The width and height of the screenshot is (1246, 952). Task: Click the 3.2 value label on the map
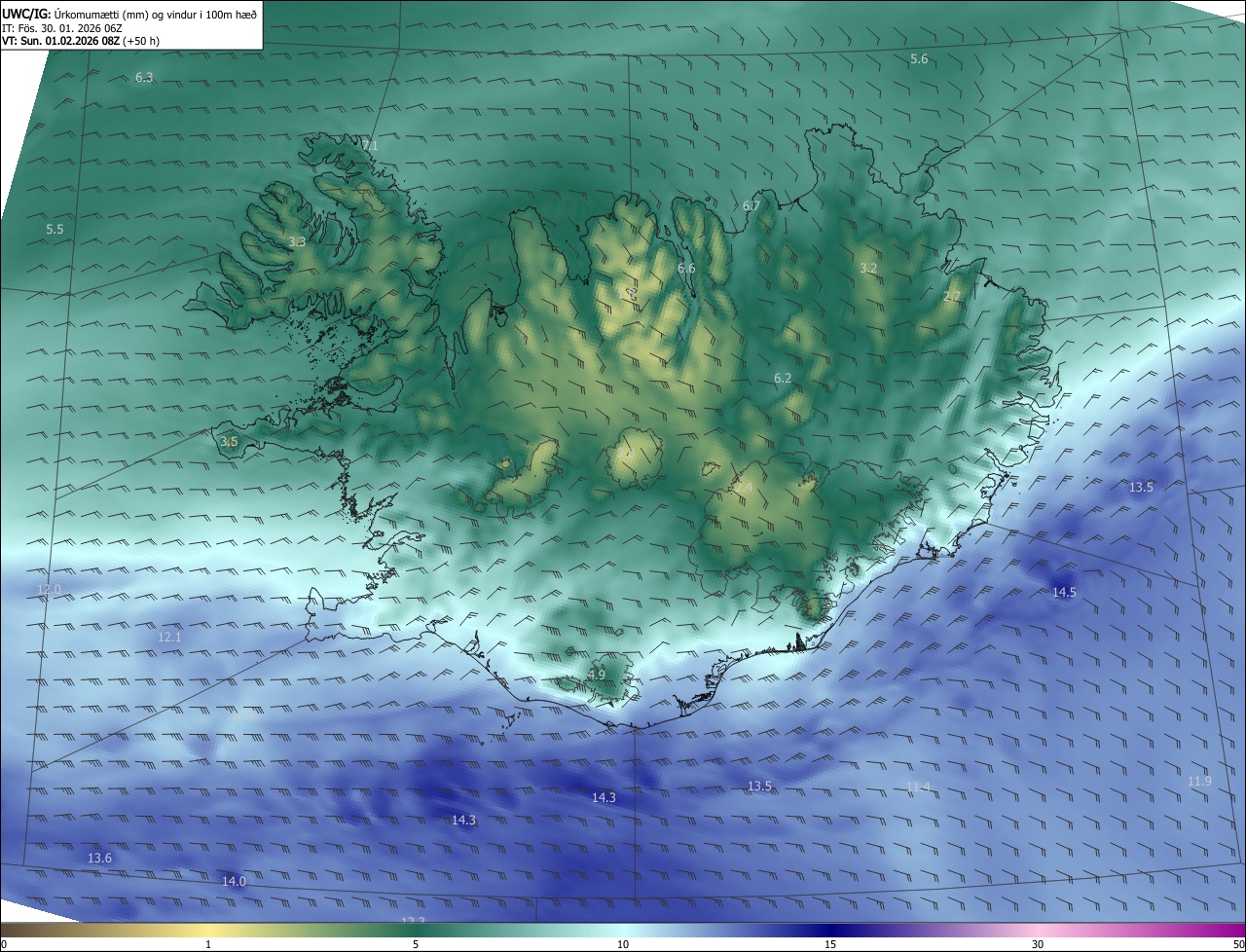coord(868,268)
